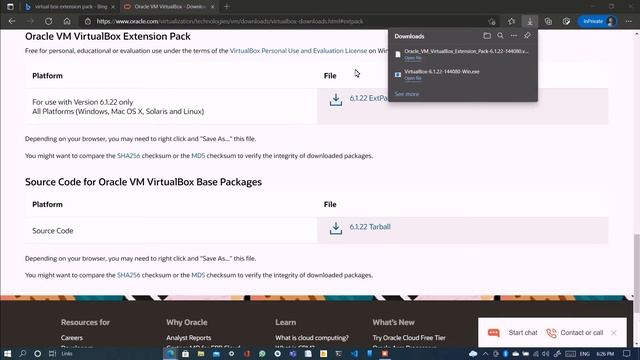This screenshot has height=360, width=640.
Task: Open Task View on the taskbar
Action: (x=52, y=353)
